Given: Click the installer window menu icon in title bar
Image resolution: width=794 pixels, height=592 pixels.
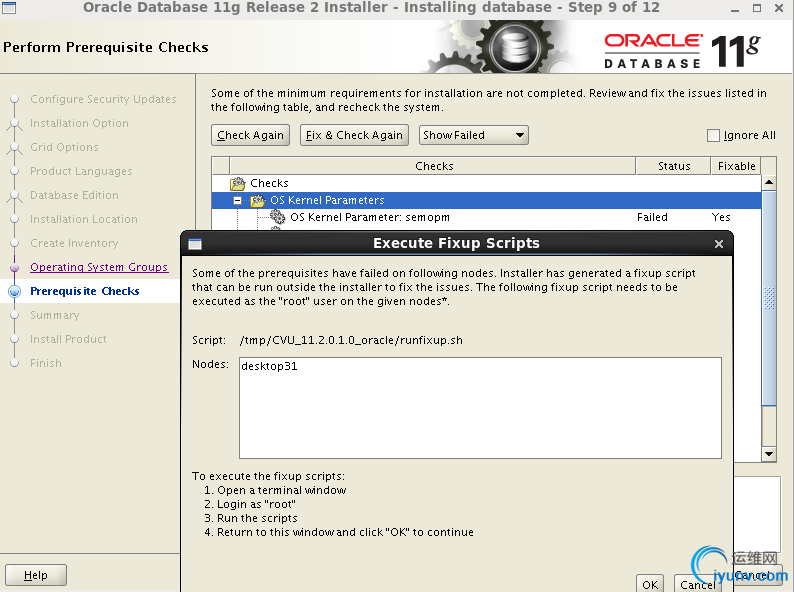Looking at the screenshot, I should [9, 7].
